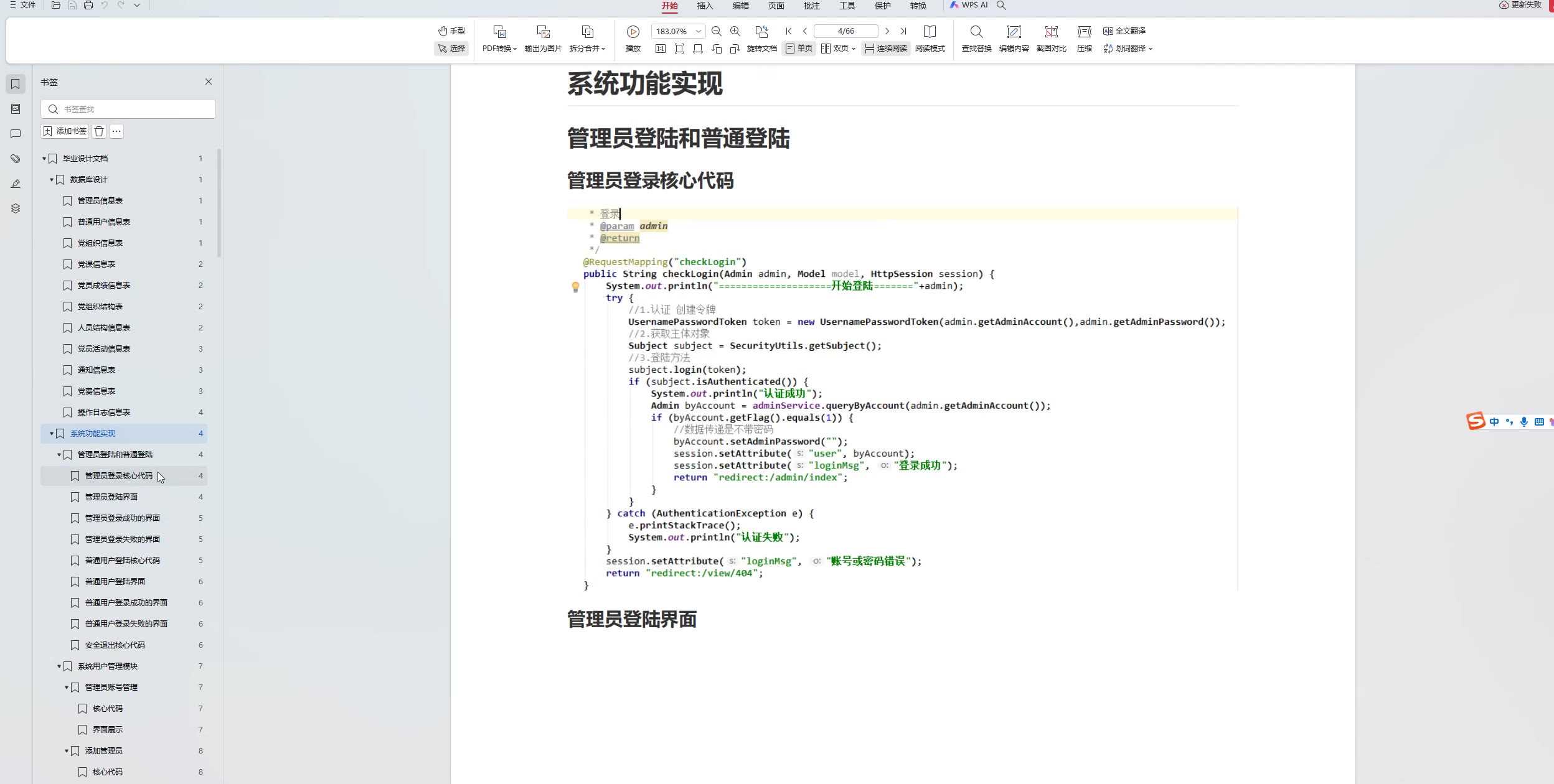Click the 添加书签 button
Viewport: 1554px width, 784px height.
pos(65,131)
